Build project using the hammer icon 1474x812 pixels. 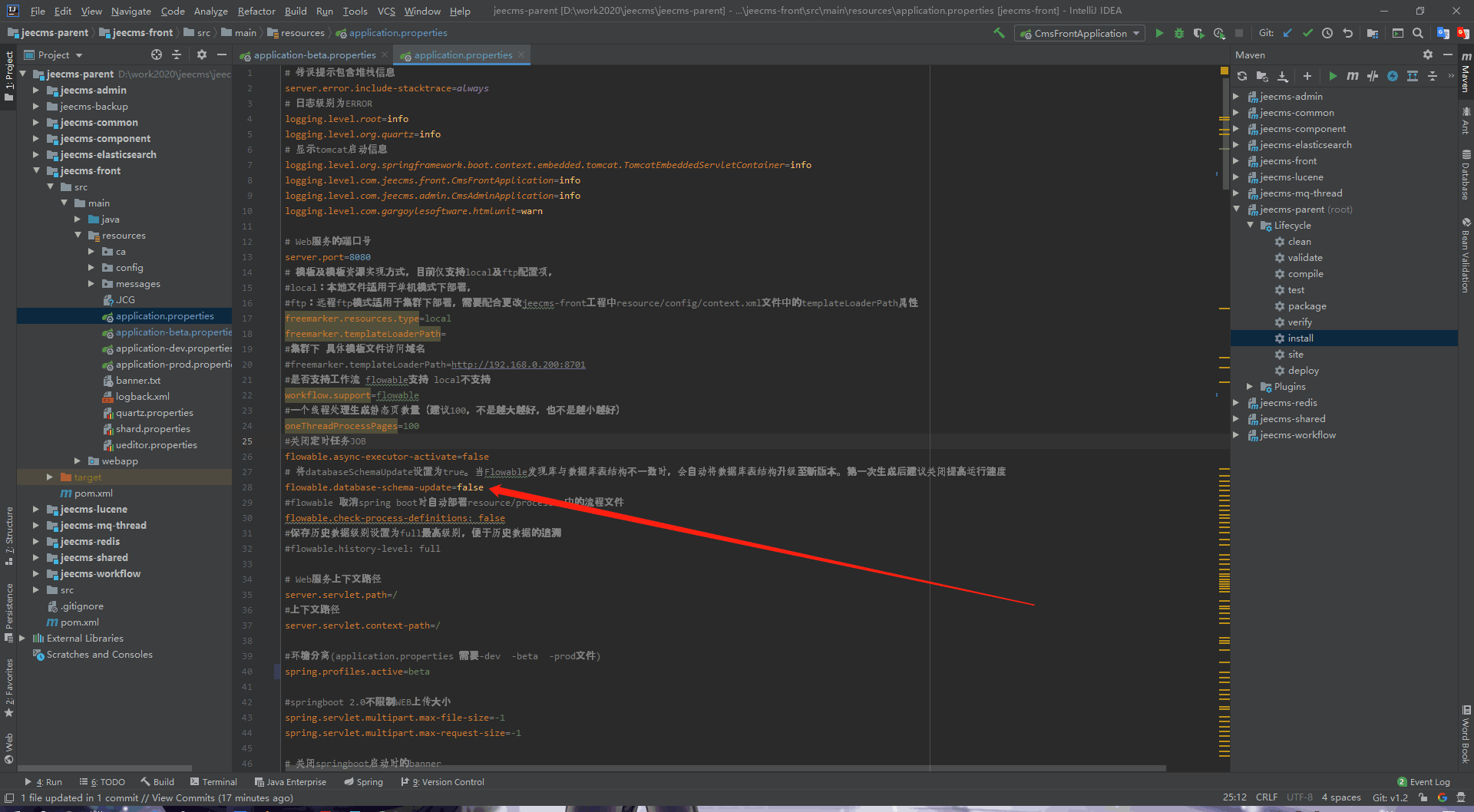[x=999, y=33]
